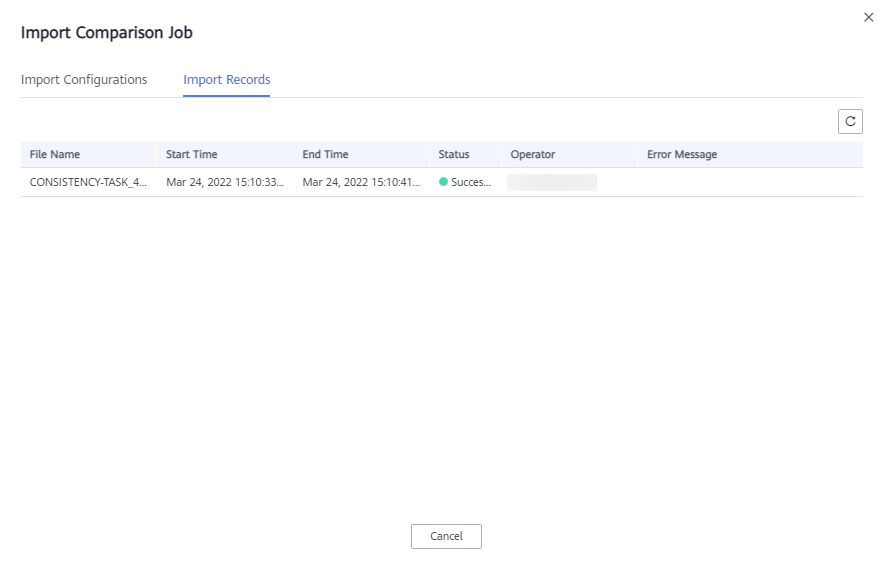Click the green success status dot
This screenshot has width=885, height=567.
click(x=443, y=182)
